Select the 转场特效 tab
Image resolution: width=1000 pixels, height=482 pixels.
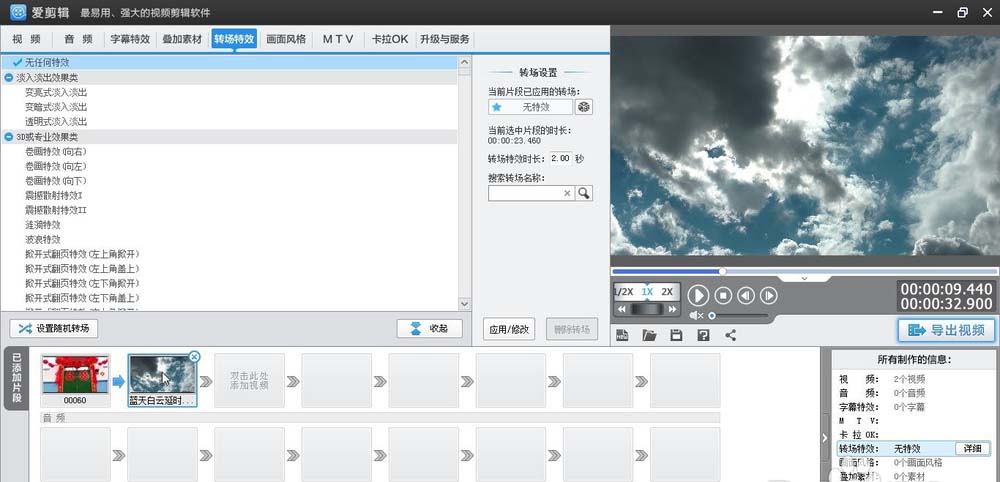pyautogui.click(x=234, y=40)
